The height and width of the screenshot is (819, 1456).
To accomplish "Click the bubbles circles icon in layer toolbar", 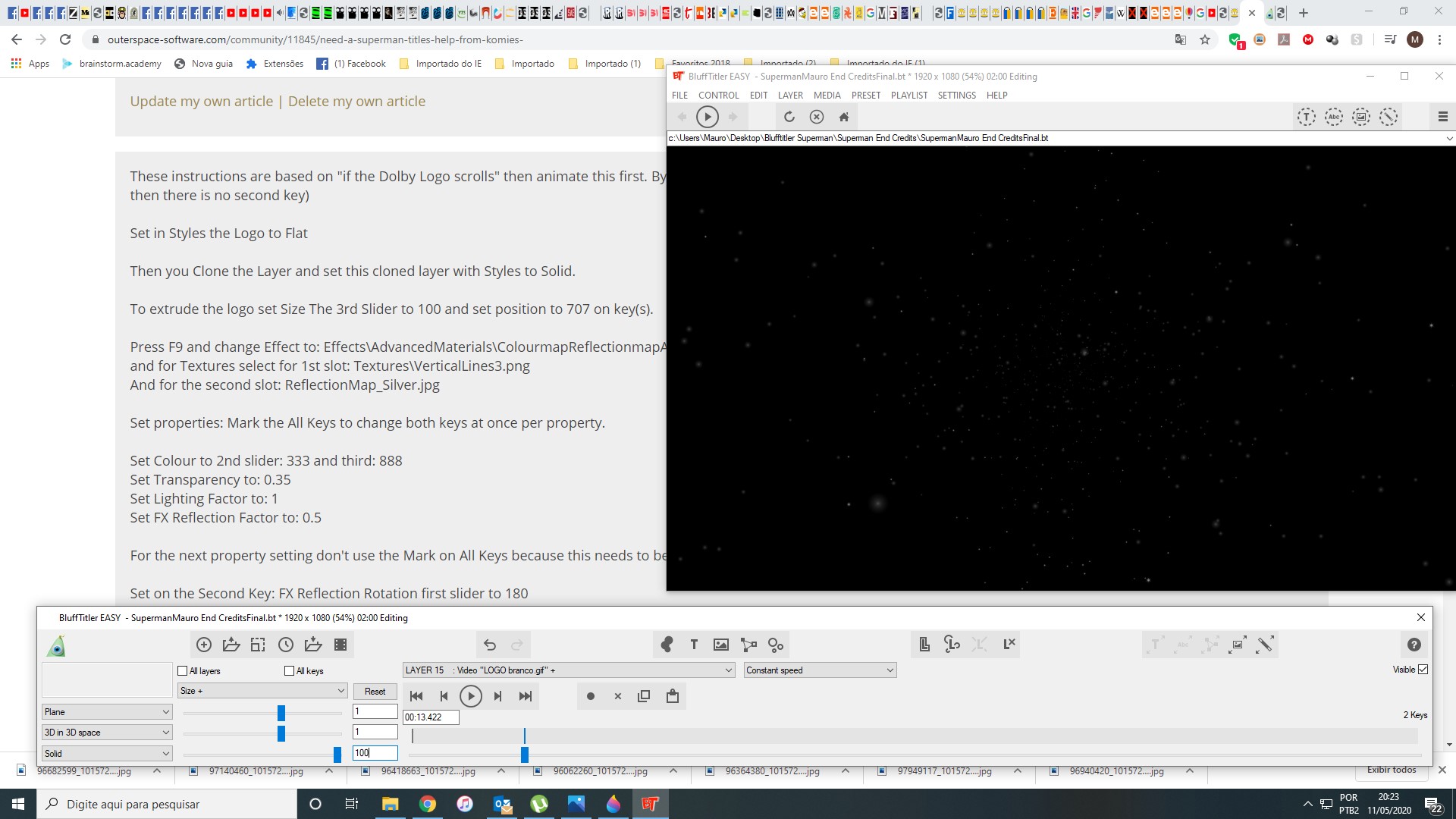I will pyautogui.click(x=776, y=645).
